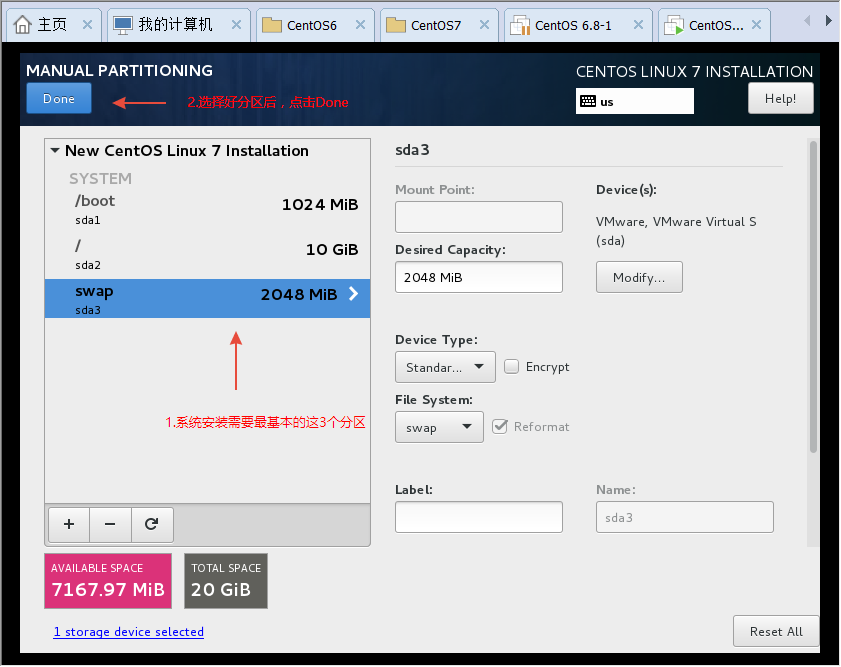This screenshot has width=841, height=667.
Task: Close the CentOS6 tab
Action: tap(360, 25)
